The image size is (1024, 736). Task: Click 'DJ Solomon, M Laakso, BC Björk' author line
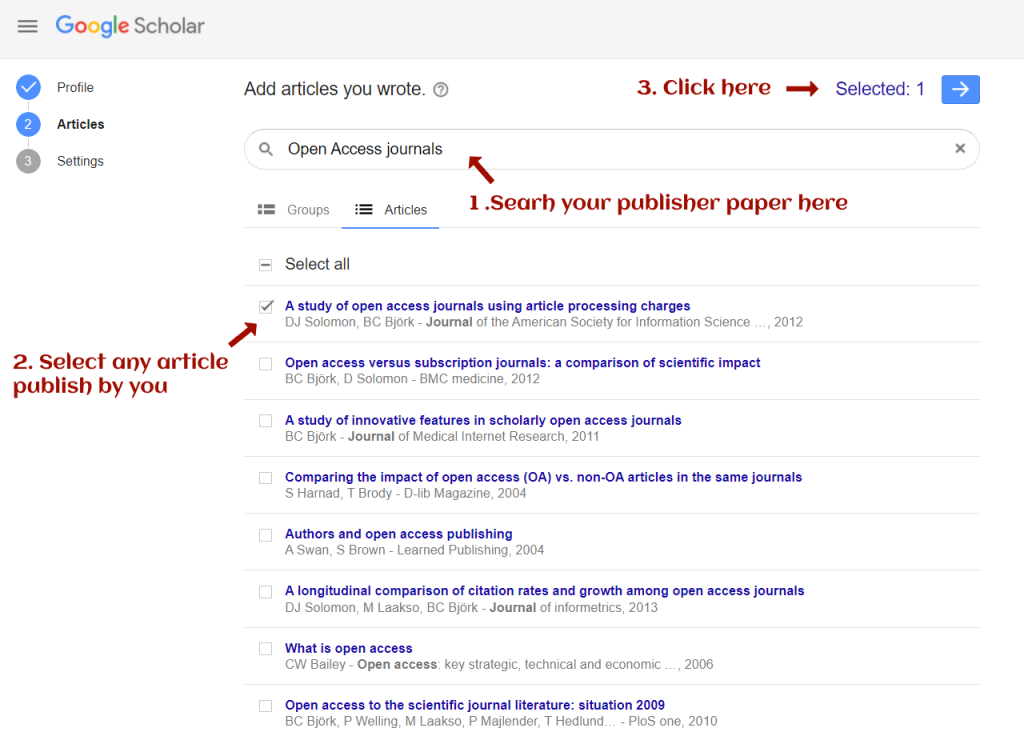[471, 607]
